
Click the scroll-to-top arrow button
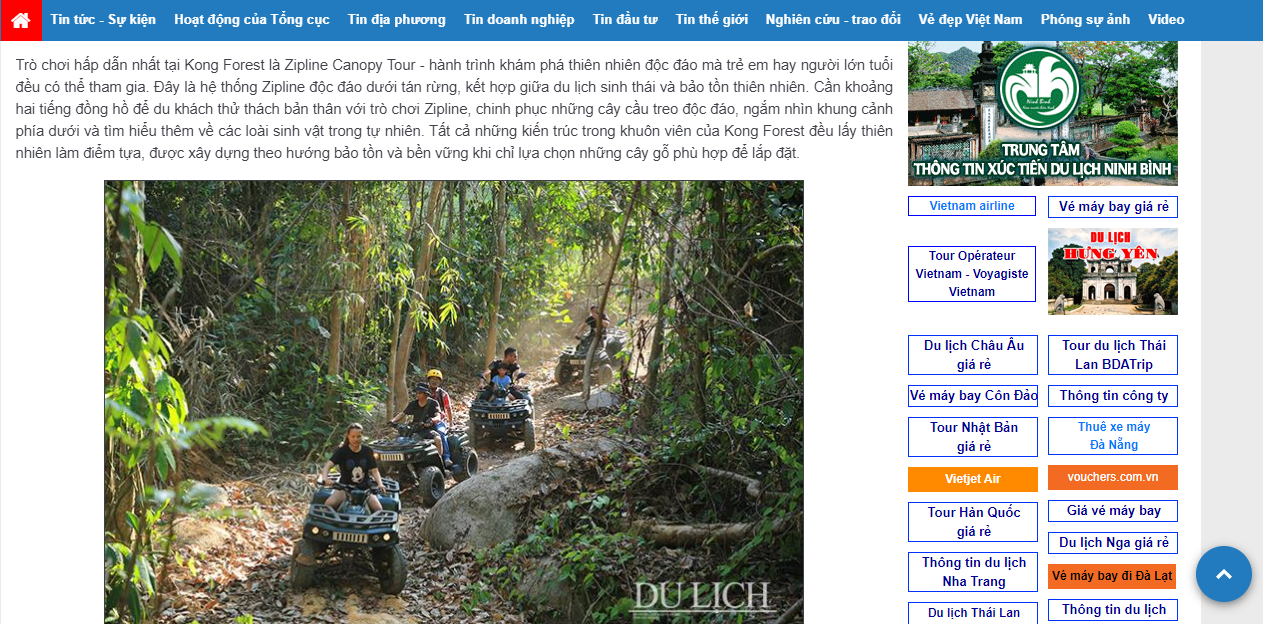tap(1223, 574)
